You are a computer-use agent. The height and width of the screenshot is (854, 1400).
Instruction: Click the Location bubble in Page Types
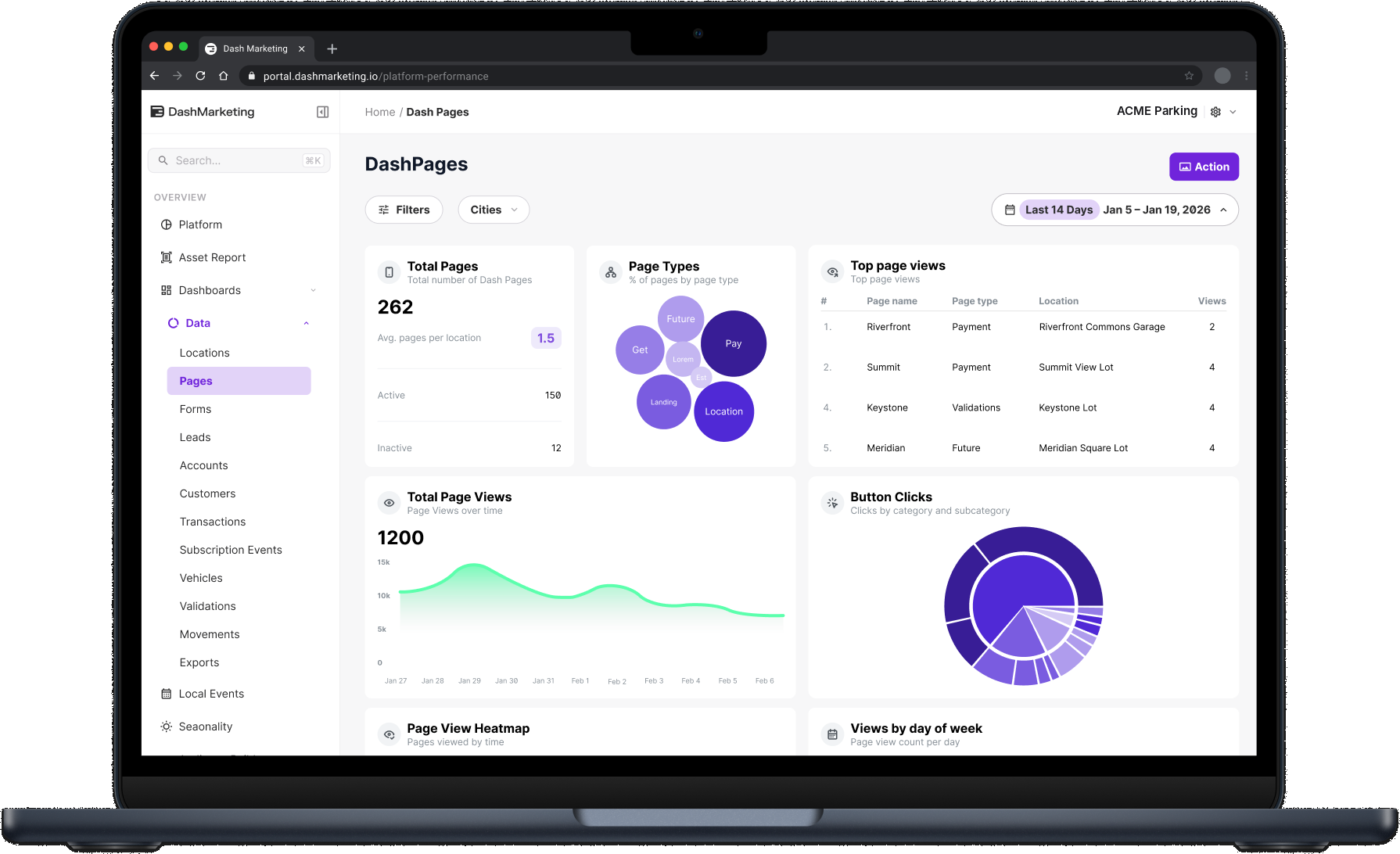(724, 411)
